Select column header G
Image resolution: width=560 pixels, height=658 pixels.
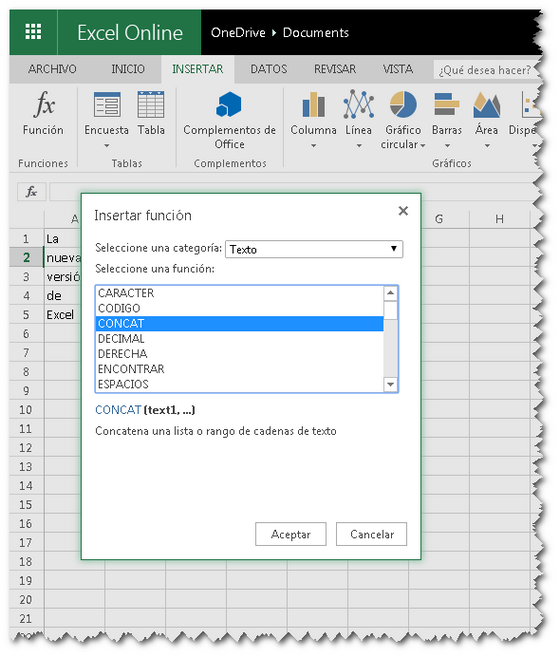439,219
